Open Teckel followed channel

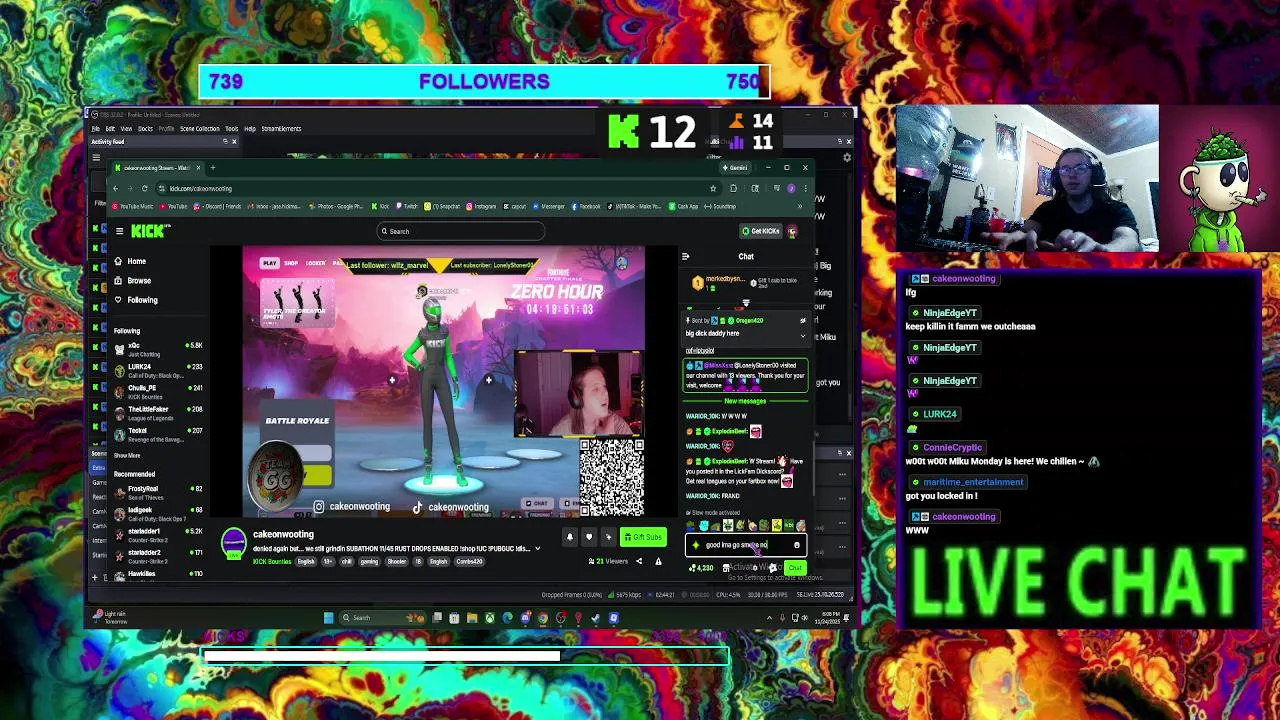(158, 433)
